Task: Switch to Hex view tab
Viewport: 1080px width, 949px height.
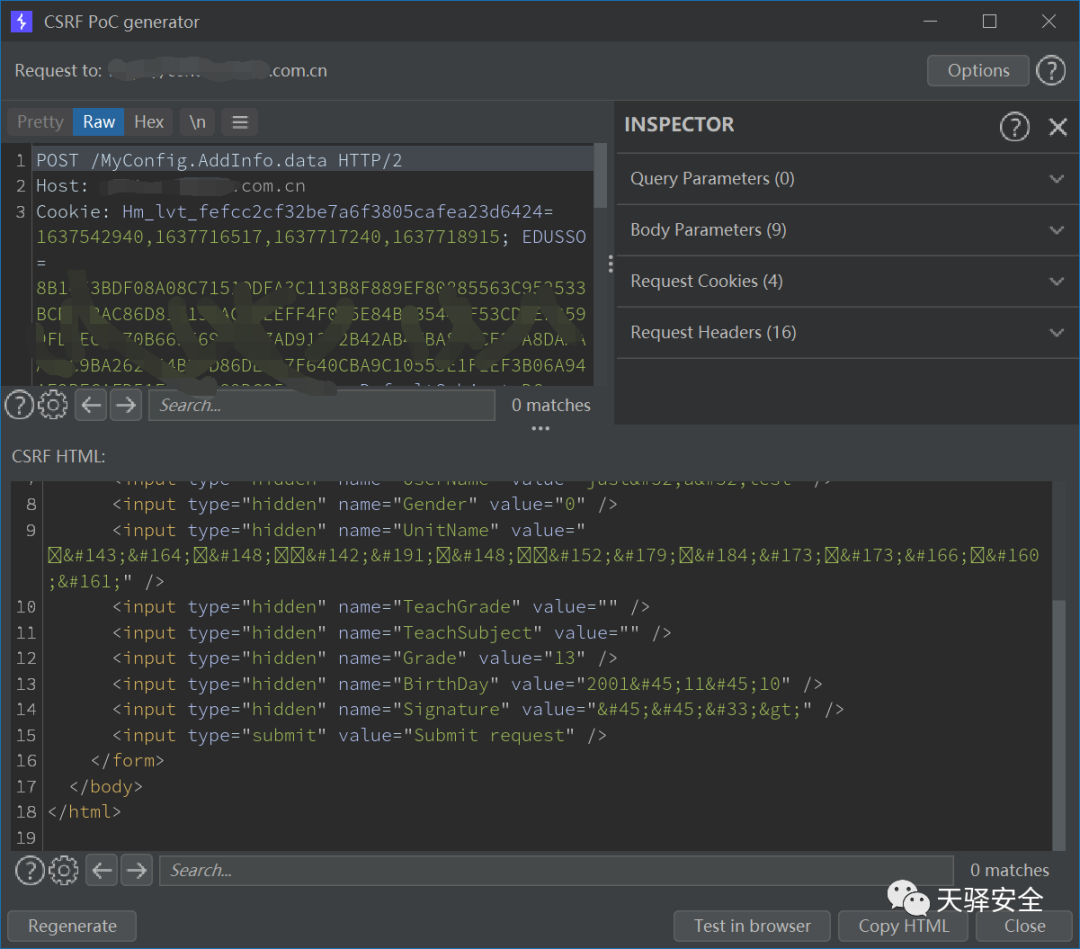Action: coord(149,122)
